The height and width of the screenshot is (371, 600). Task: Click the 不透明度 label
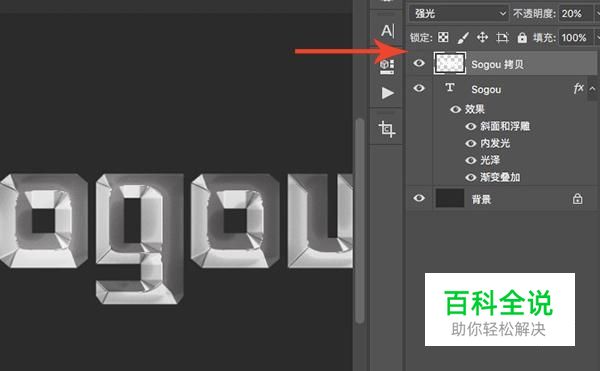click(534, 14)
